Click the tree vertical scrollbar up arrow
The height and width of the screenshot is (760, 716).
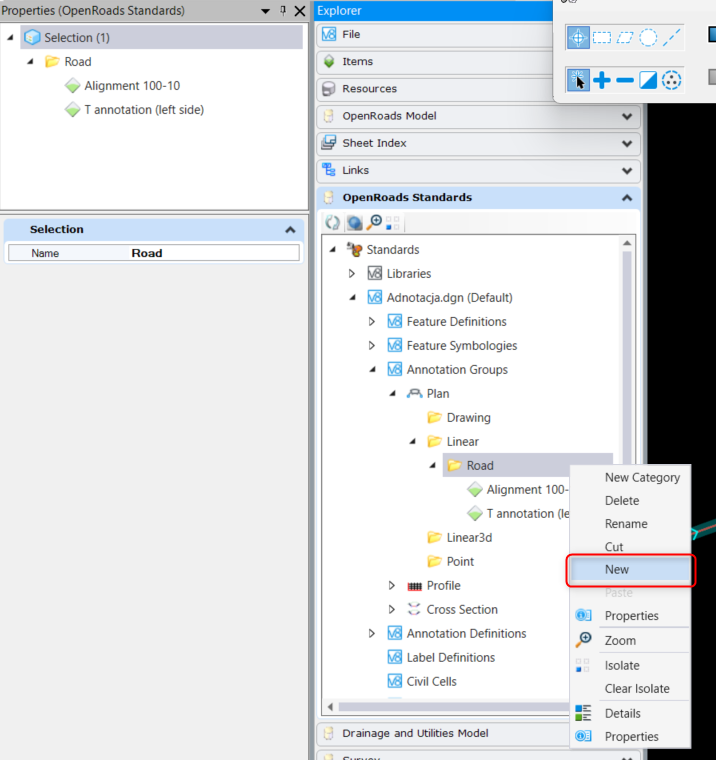click(627, 243)
